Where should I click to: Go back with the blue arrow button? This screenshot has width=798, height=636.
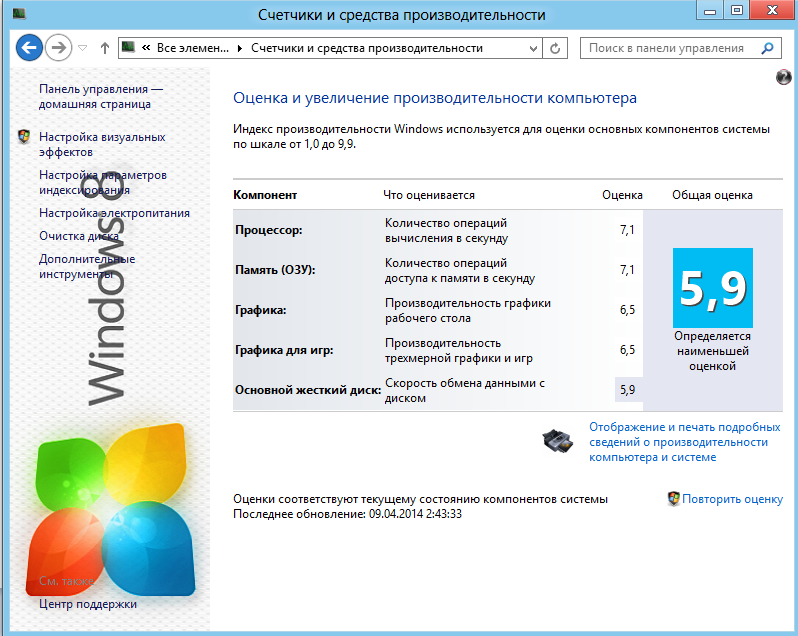(29, 48)
